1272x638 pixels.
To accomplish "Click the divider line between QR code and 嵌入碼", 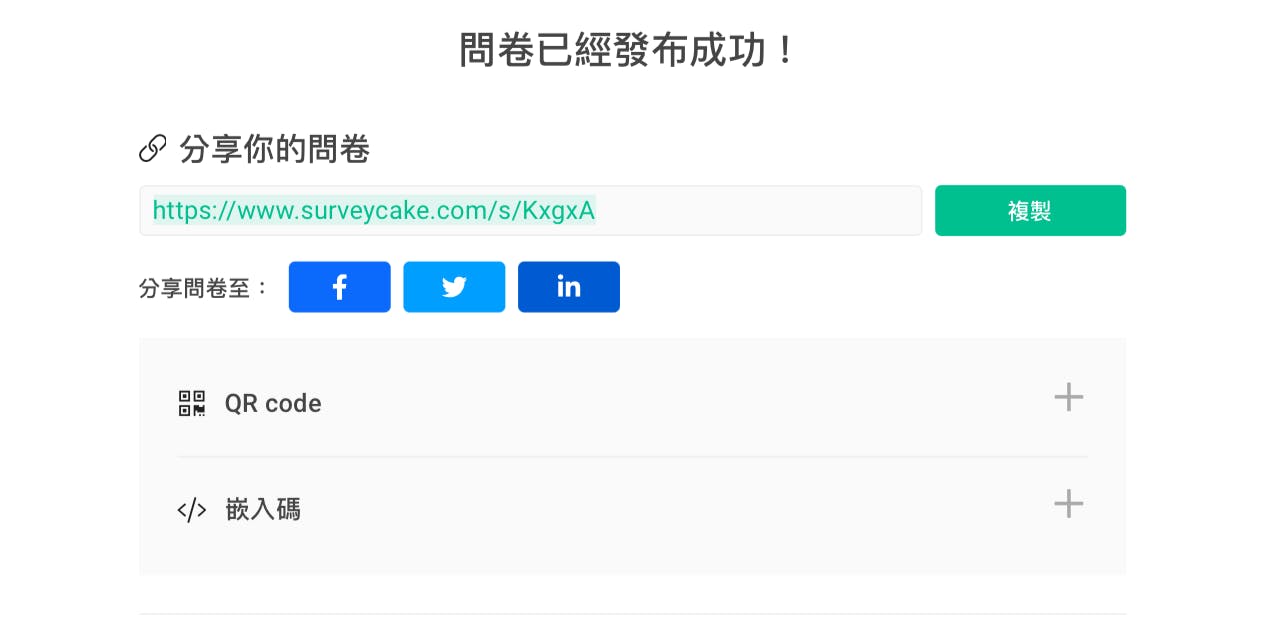I will point(633,457).
